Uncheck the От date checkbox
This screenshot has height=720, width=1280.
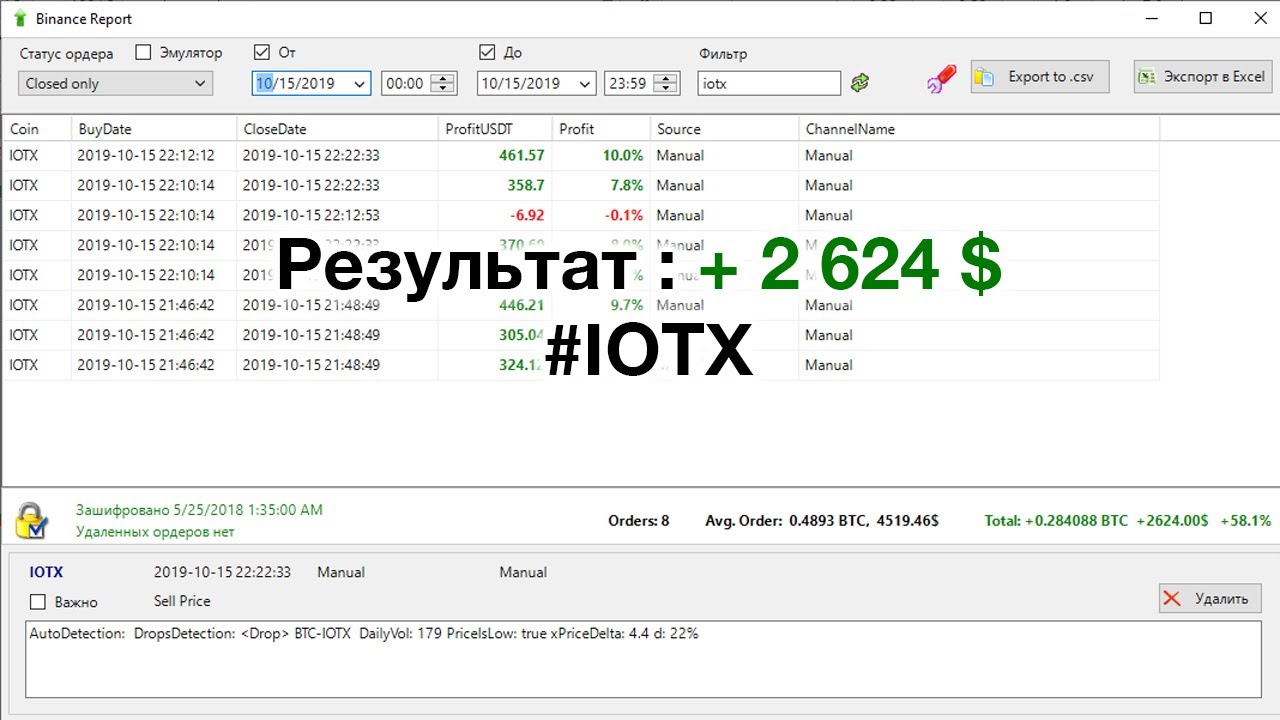click(262, 52)
